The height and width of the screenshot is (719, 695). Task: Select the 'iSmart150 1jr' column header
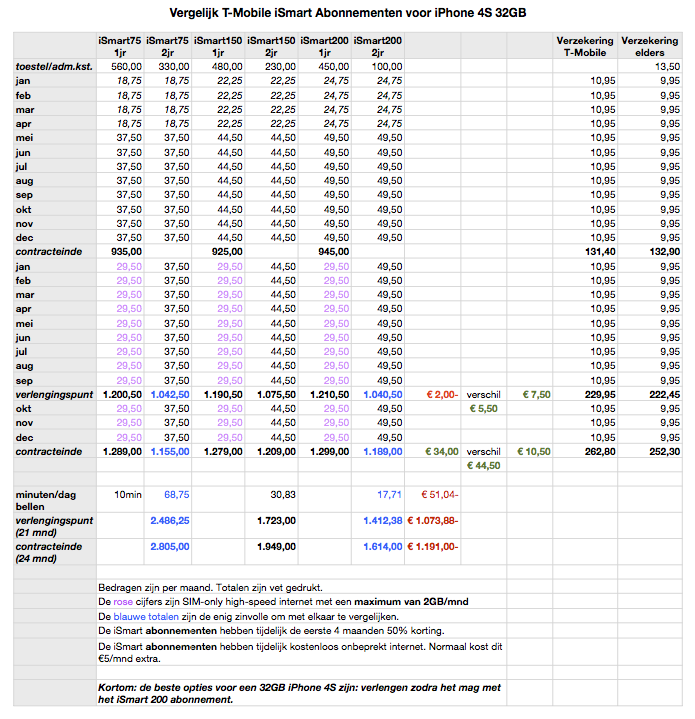(218, 46)
